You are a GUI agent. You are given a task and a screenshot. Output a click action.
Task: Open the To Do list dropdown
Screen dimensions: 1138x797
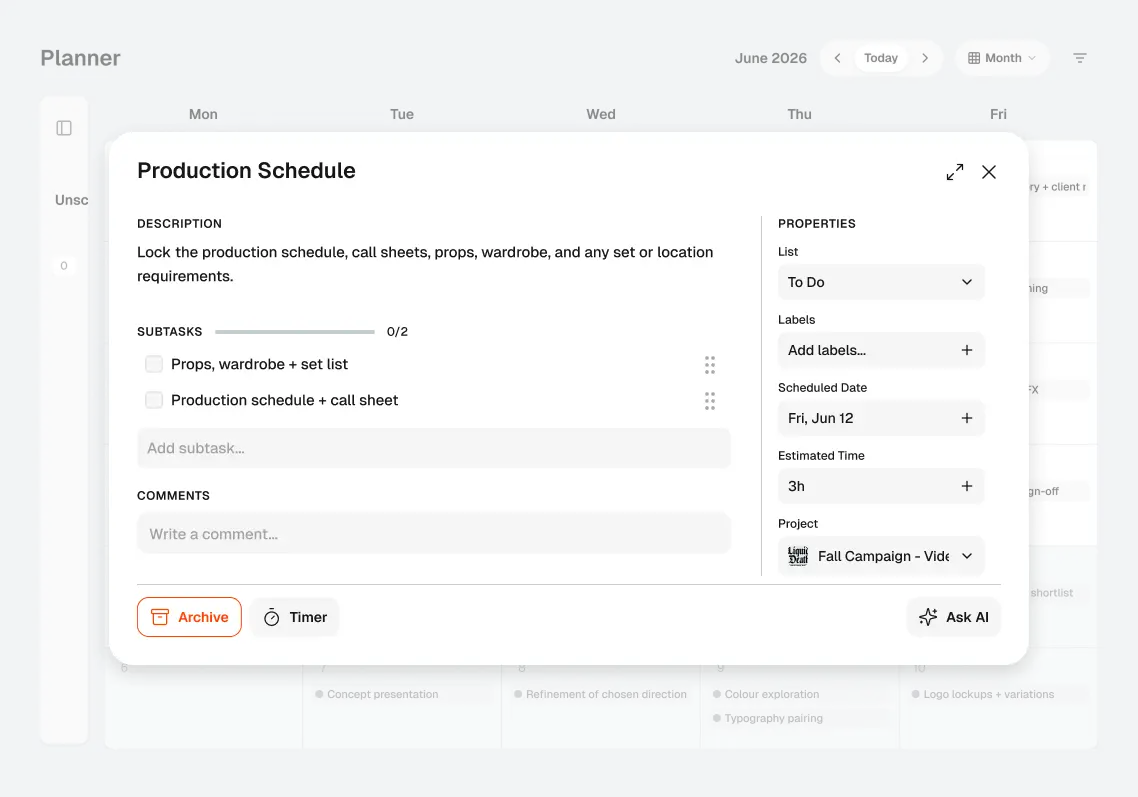[x=881, y=282]
